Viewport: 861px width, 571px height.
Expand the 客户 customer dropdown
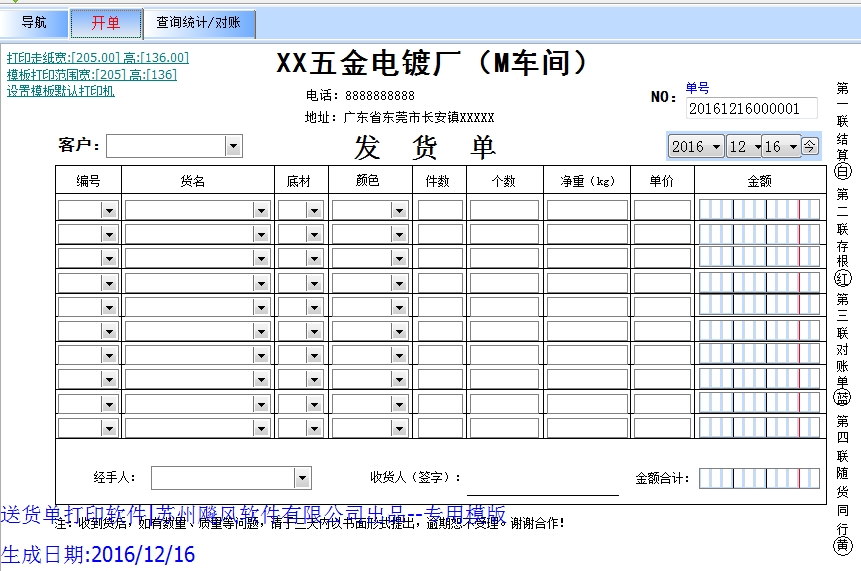click(x=233, y=146)
